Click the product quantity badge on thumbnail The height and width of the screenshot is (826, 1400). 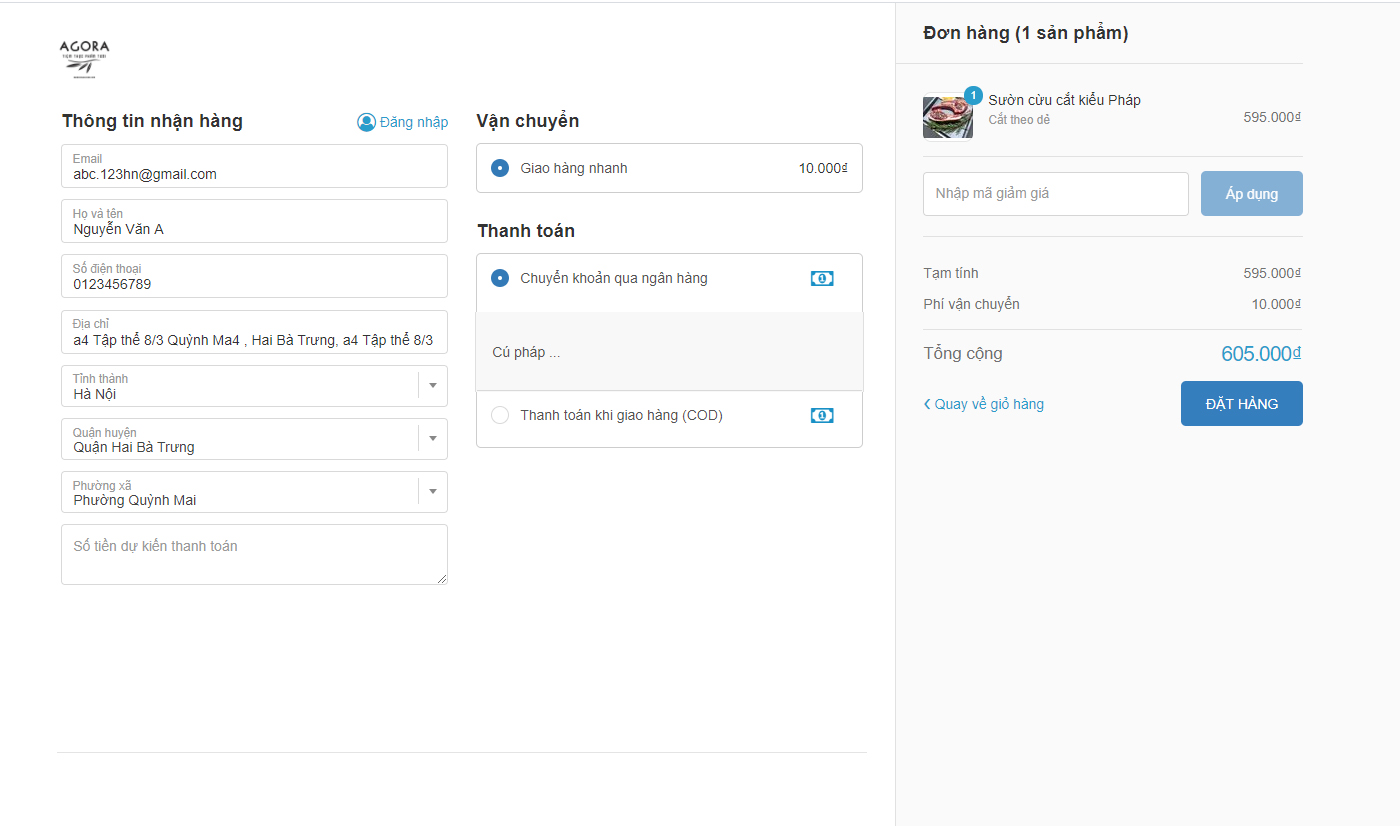pyautogui.click(x=973, y=96)
